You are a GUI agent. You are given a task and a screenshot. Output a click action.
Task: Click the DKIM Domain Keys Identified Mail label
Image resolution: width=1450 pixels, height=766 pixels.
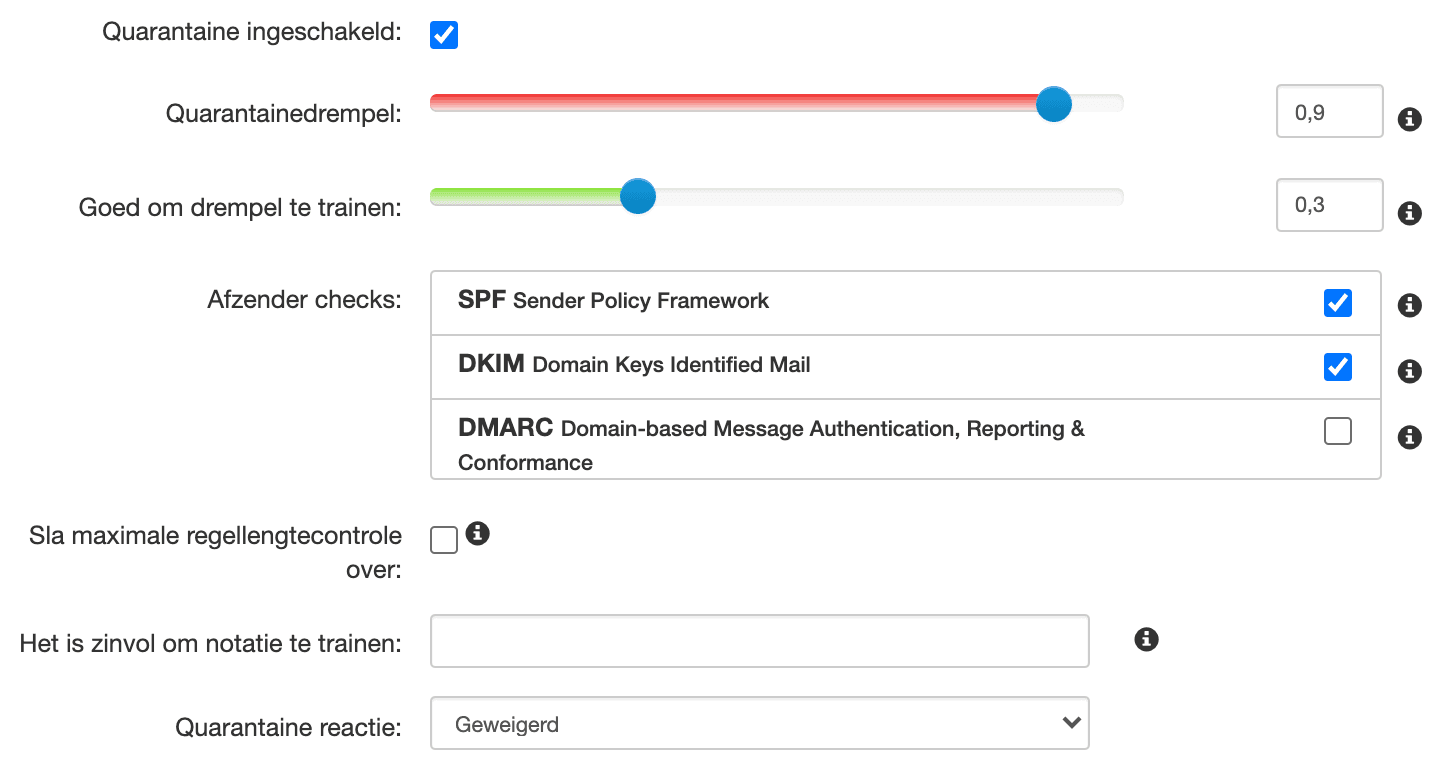click(x=634, y=365)
